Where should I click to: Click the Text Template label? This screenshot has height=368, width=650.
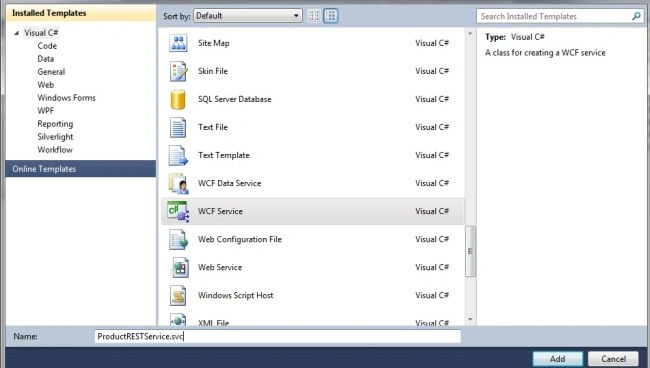[x=224, y=155]
